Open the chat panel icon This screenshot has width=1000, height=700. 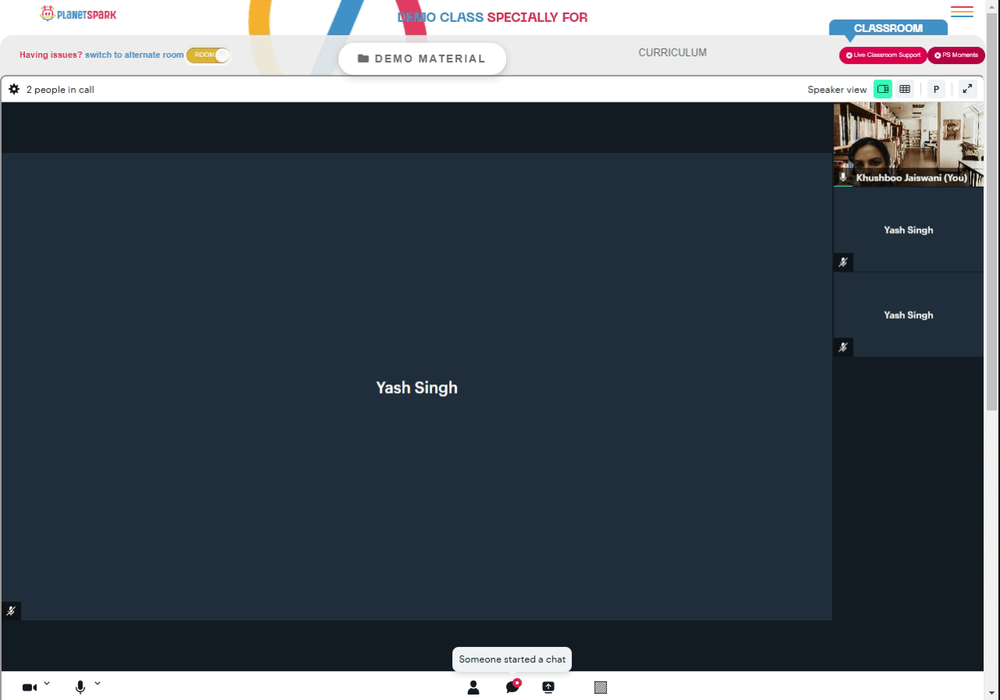coord(513,687)
